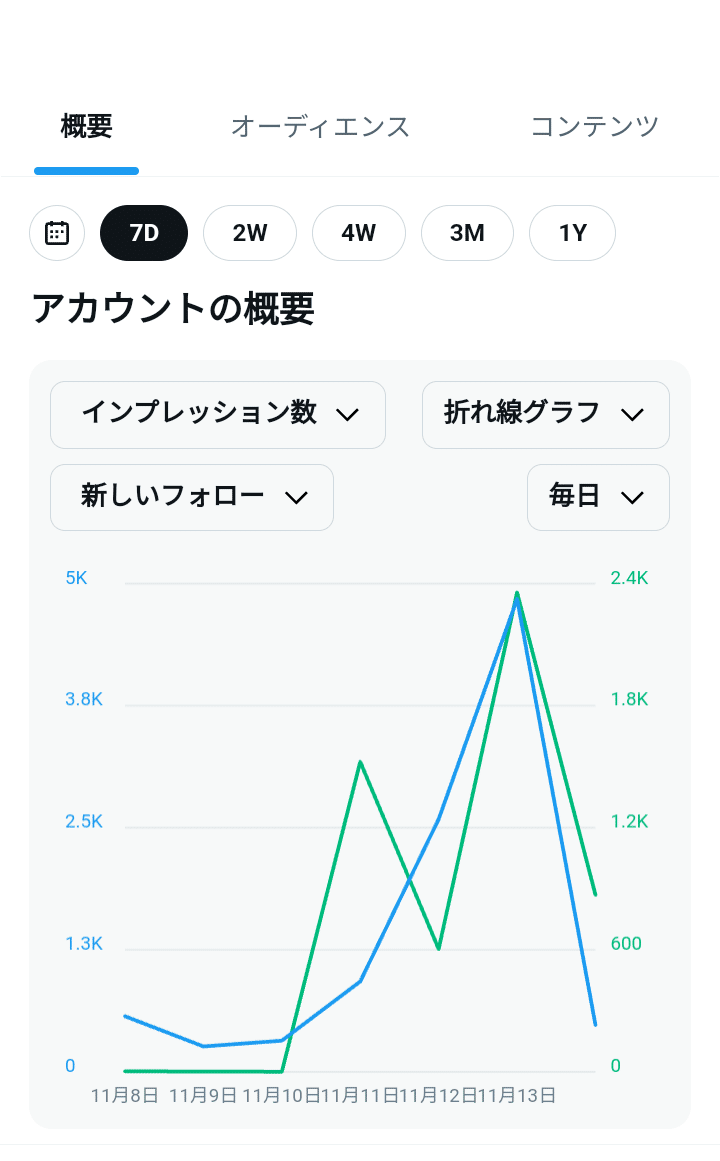
Task: Click the アカウントの概要 heading
Action: (173, 309)
